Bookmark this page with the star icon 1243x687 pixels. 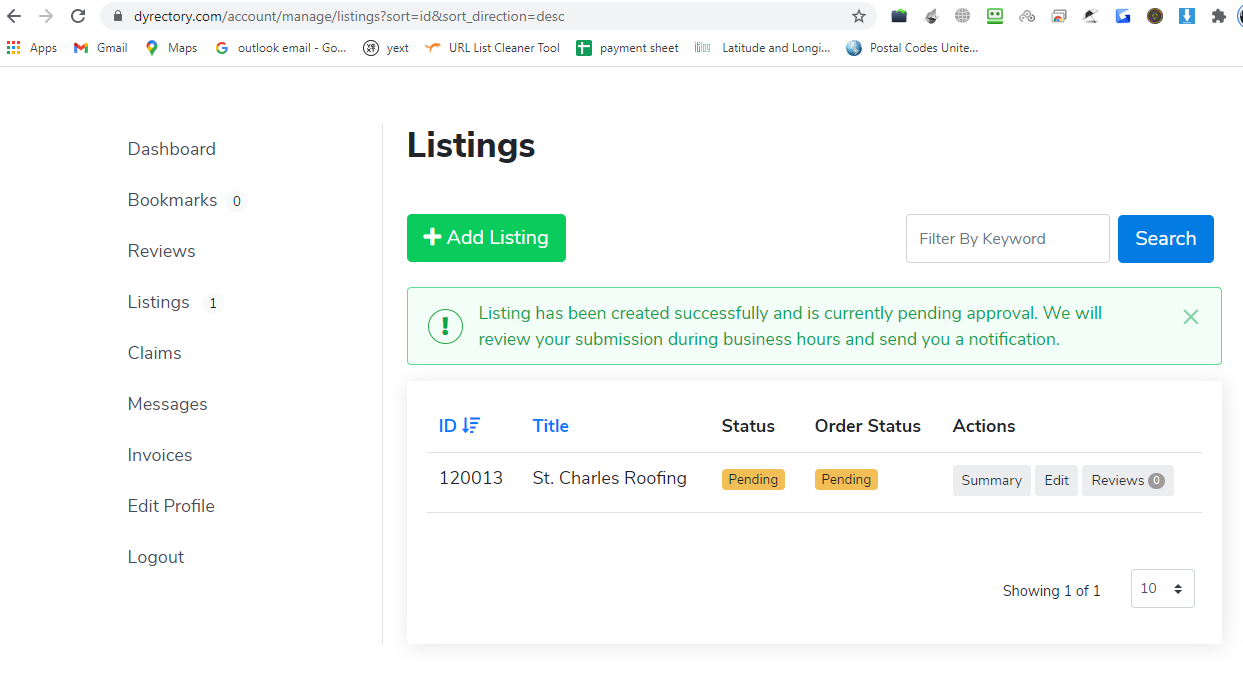tap(859, 16)
